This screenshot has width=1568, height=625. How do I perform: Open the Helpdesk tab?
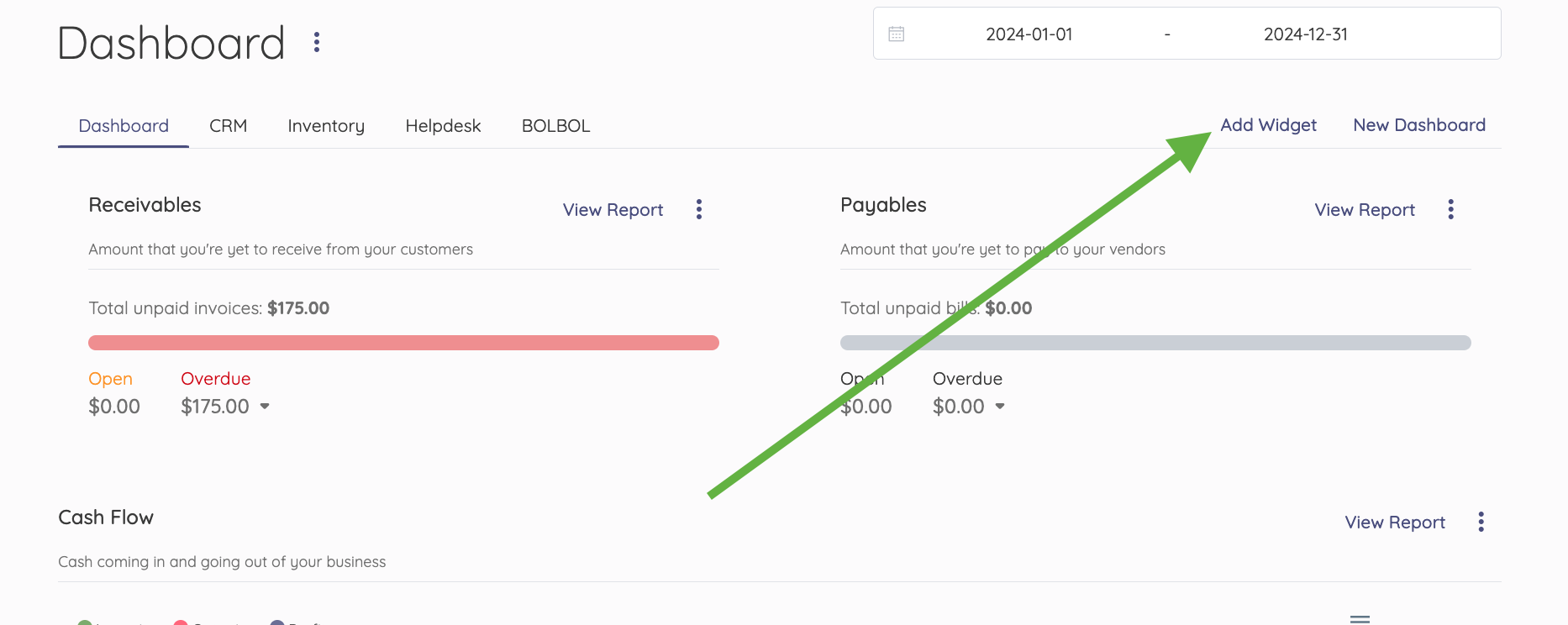pos(443,126)
